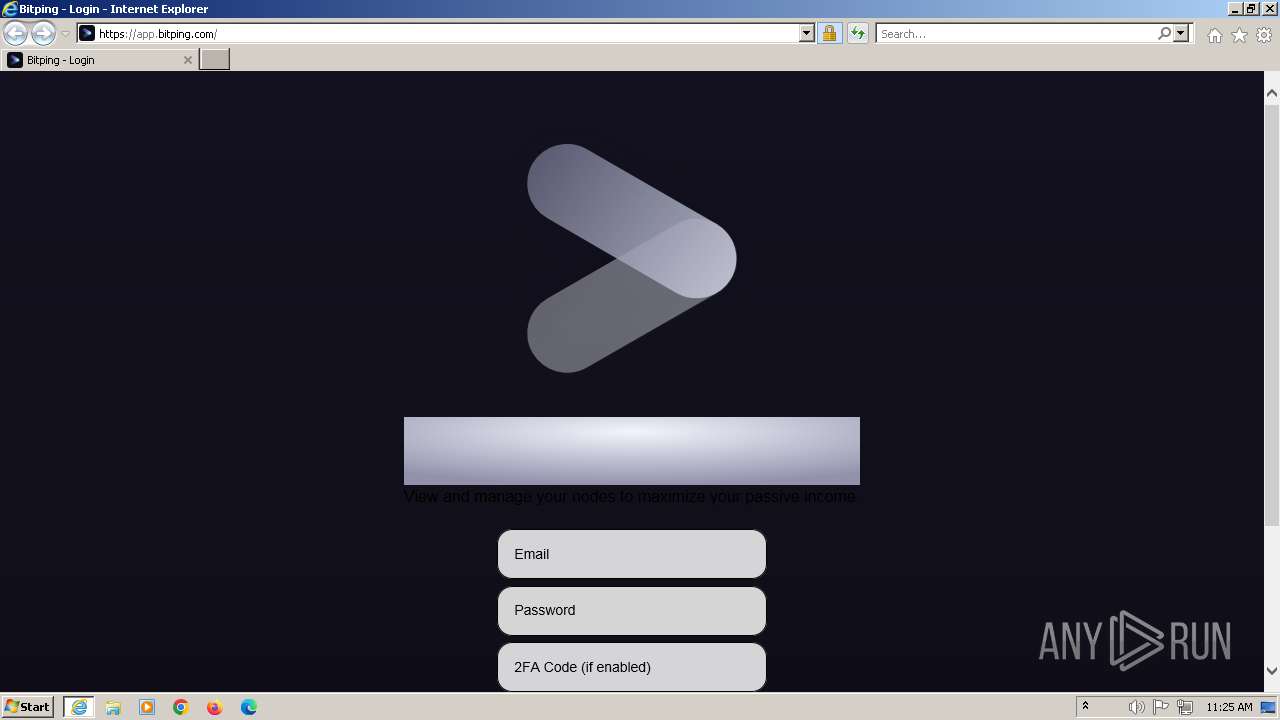The image size is (1280, 720).
Task: Click the Password input field
Action: tap(632, 610)
